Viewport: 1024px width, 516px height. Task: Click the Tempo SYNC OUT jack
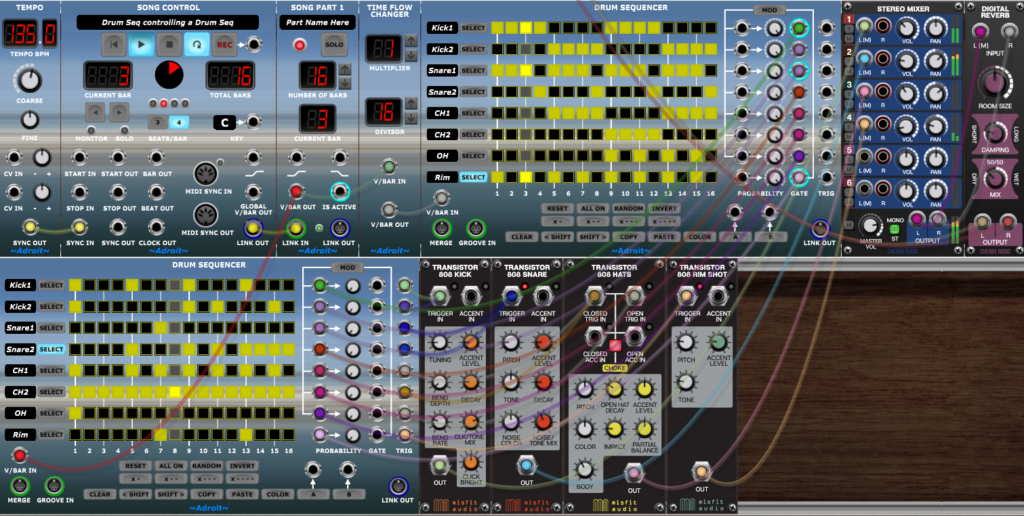click(x=29, y=227)
